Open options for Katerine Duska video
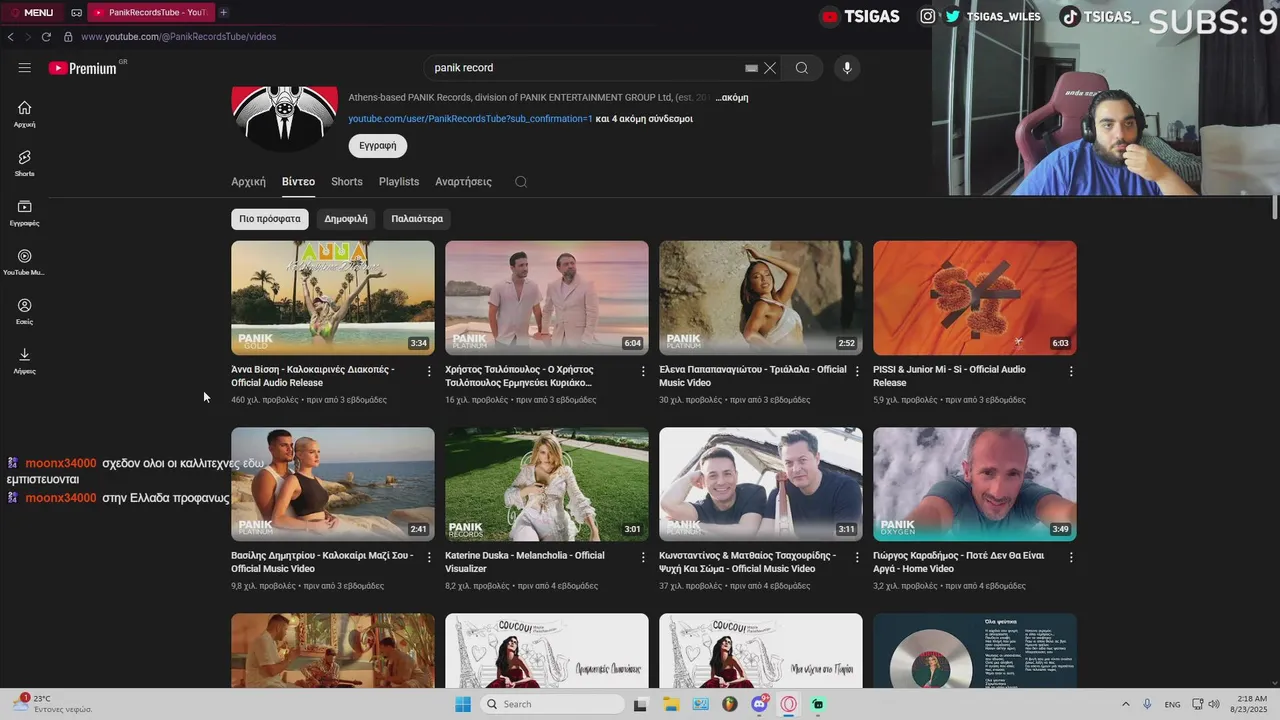The width and height of the screenshot is (1280, 720). [x=643, y=557]
